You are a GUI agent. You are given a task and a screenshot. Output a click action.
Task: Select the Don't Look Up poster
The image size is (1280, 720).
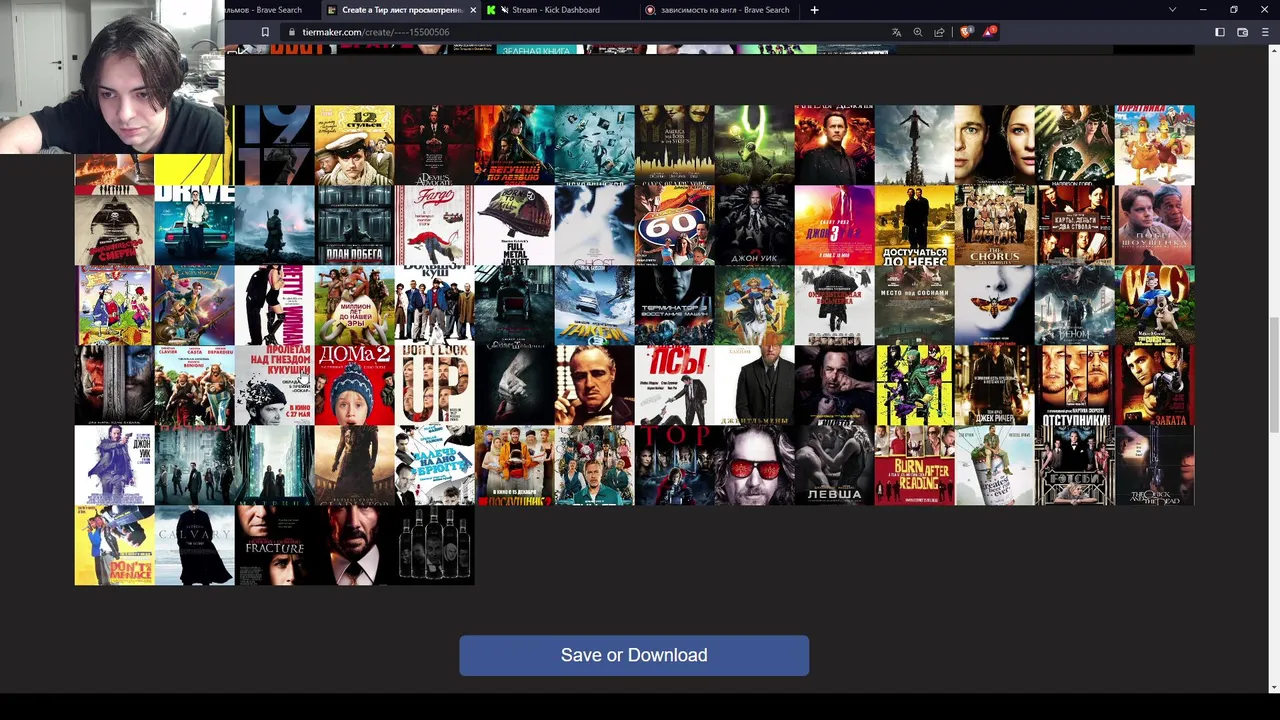point(434,385)
